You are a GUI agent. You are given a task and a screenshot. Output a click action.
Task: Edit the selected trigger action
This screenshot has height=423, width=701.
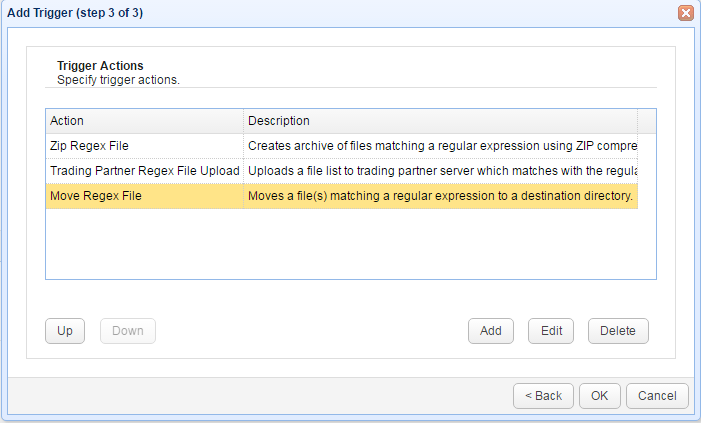point(551,331)
